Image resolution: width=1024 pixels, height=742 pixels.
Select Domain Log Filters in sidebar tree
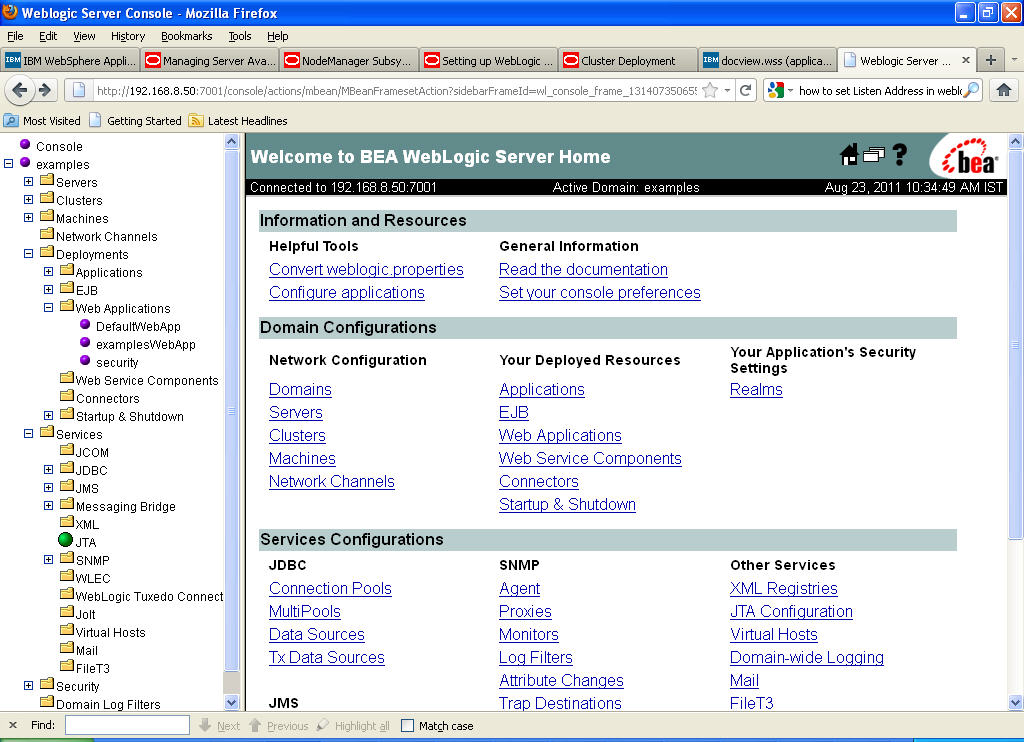point(108,704)
